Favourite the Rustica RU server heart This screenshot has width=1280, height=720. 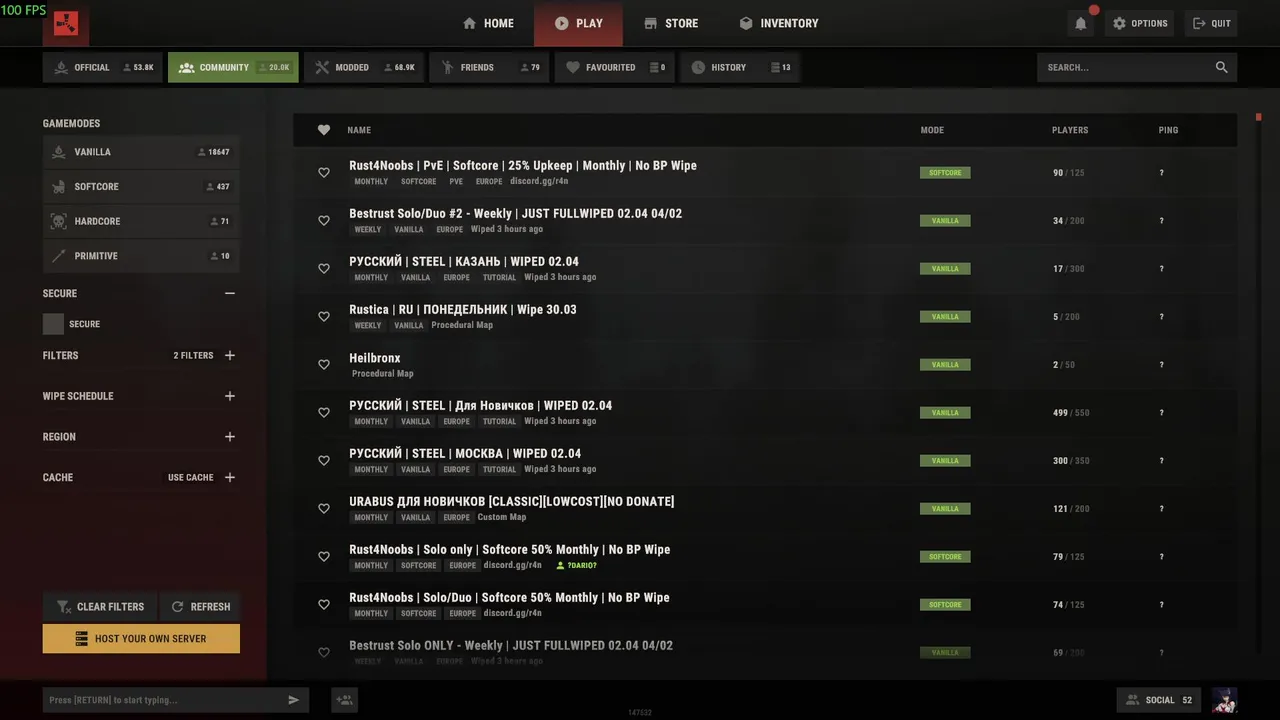pyautogui.click(x=324, y=317)
